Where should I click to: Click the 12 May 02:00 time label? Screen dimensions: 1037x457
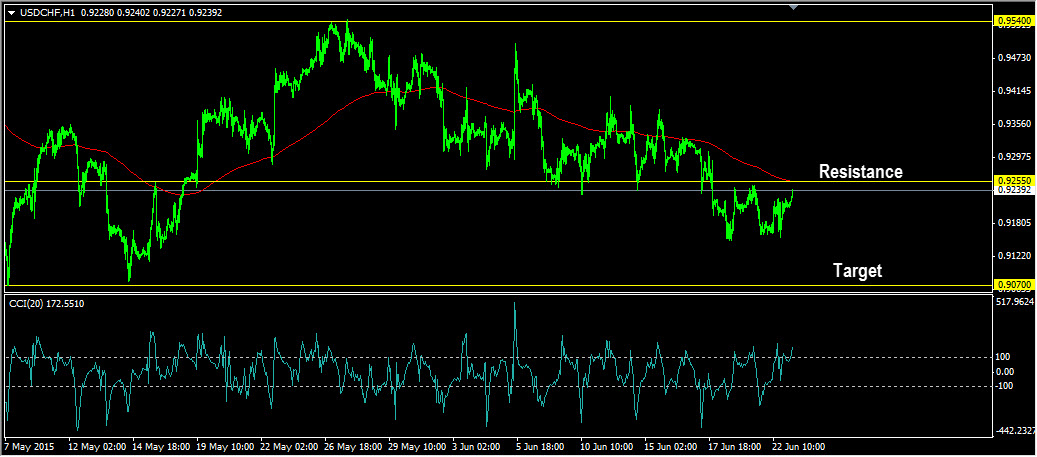click(x=96, y=446)
